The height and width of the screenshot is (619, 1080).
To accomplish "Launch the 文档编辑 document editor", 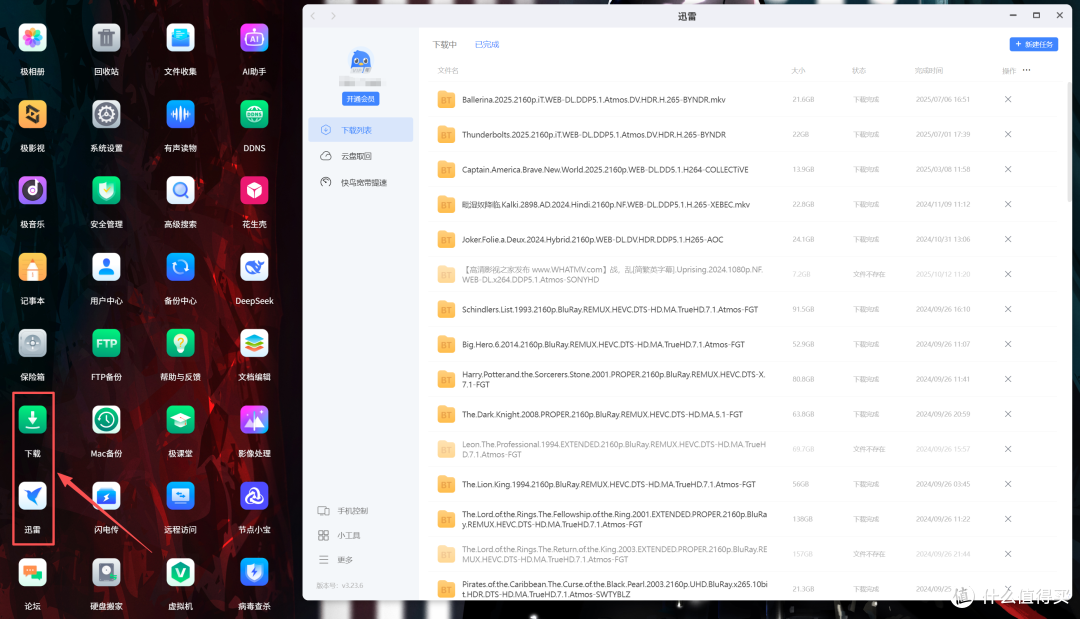I will (x=254, y=344).
